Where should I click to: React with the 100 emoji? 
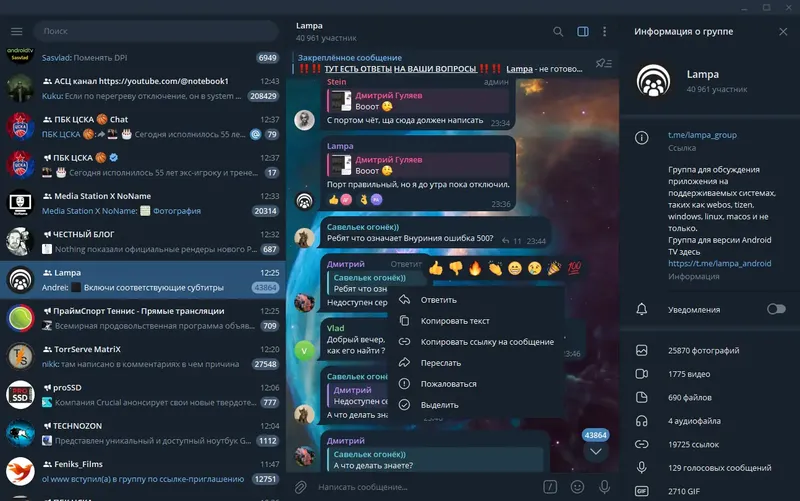pos(574,268)
